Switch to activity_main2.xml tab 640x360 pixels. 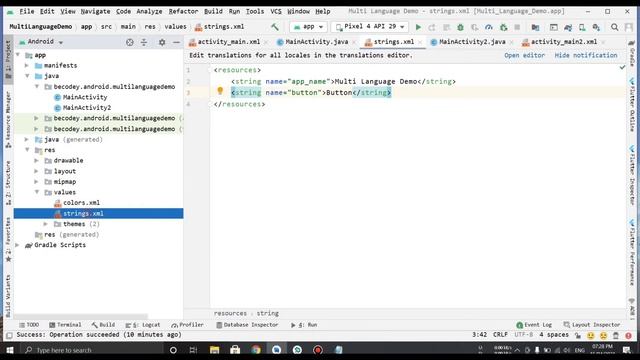click(564, 42)
